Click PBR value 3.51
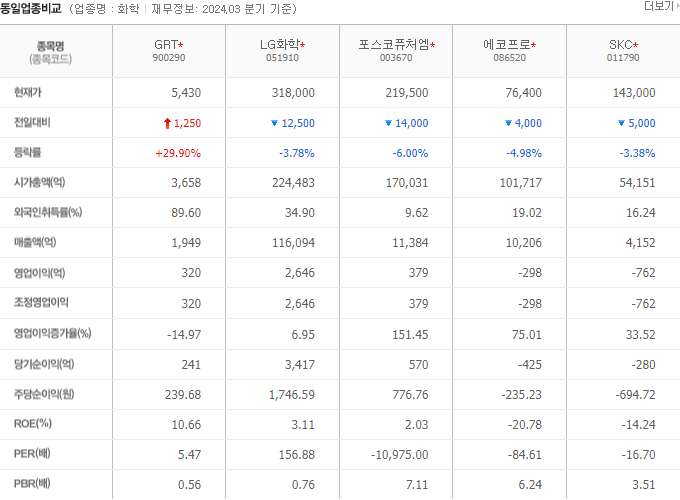 click(644, 484)
